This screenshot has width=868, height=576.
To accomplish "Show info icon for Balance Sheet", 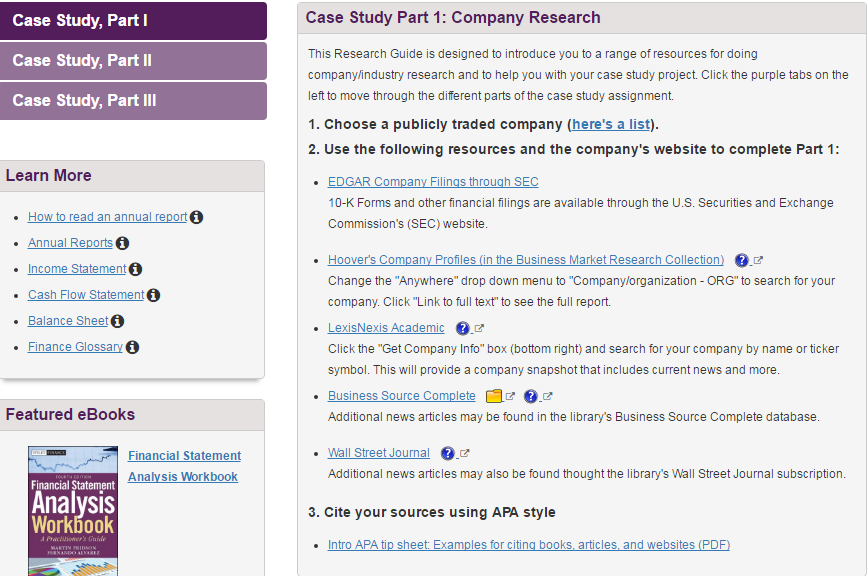I will pyautogui.click(x=117, y=321).
